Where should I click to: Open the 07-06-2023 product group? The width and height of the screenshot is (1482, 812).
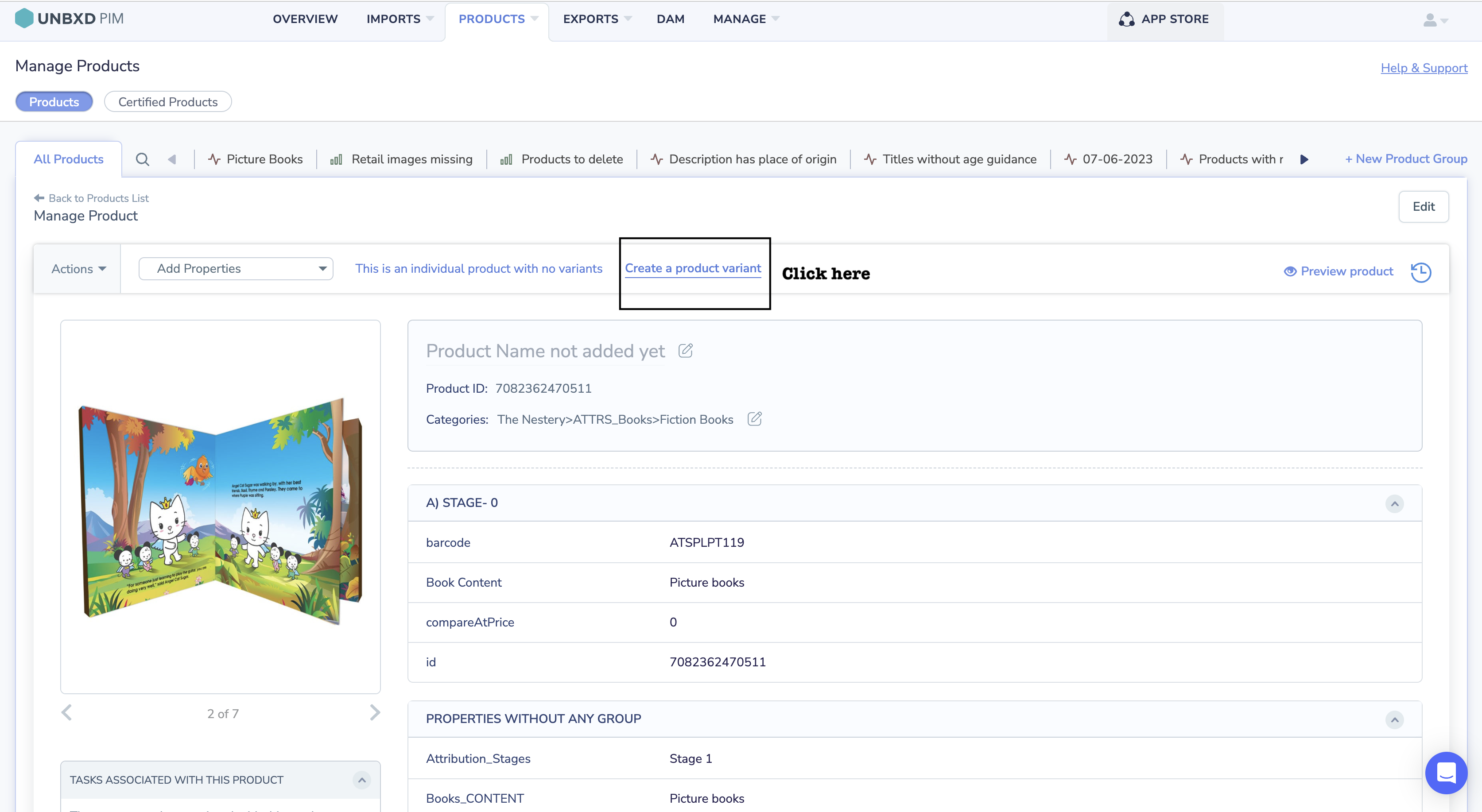click(1108, 159)
